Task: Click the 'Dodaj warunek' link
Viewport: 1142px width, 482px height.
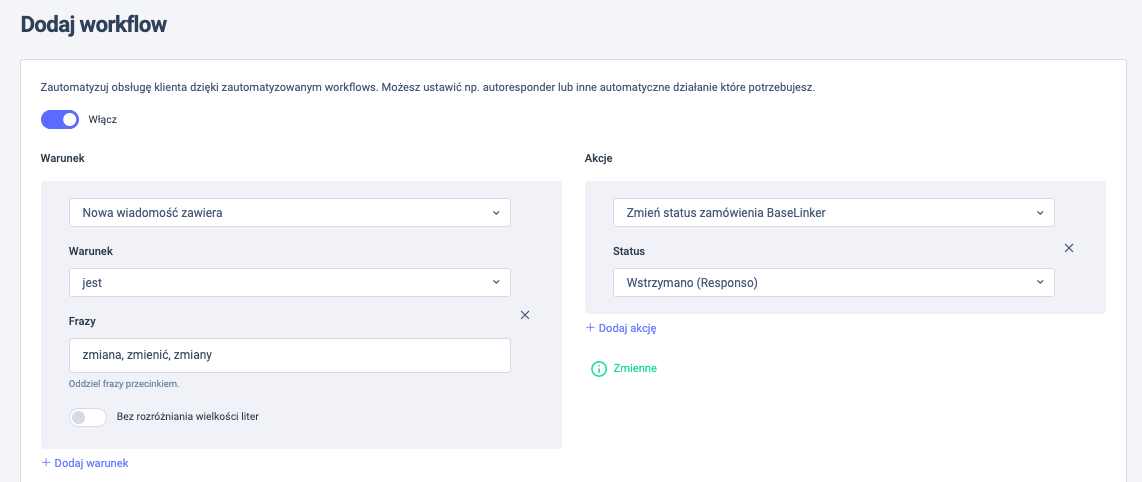Action: (91, 463)
